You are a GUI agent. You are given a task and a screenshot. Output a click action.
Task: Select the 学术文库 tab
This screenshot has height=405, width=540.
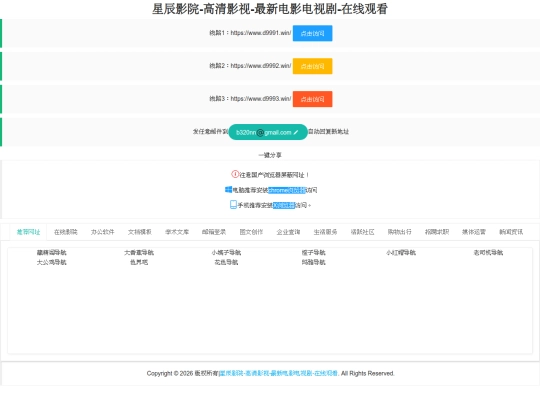click(177, 232)
